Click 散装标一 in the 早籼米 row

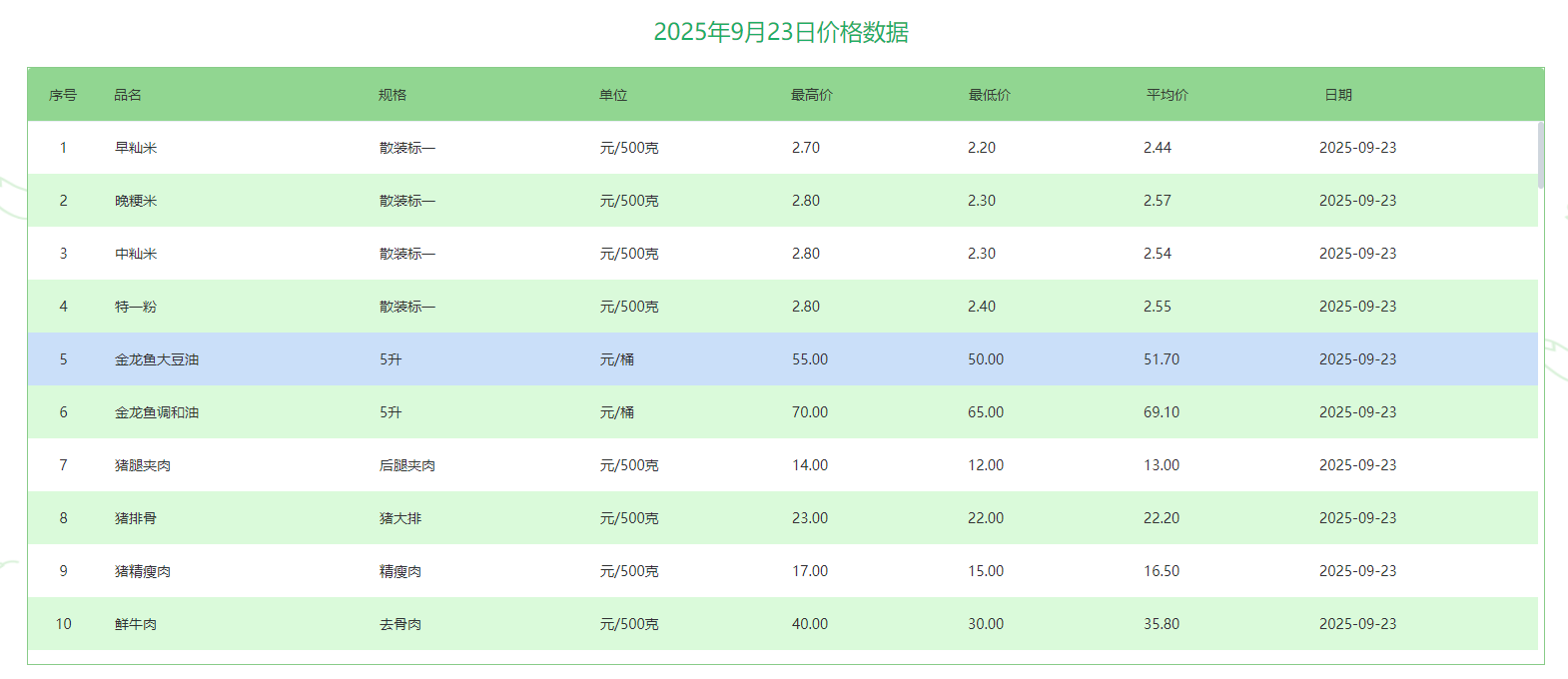click(x=407, y=148)
